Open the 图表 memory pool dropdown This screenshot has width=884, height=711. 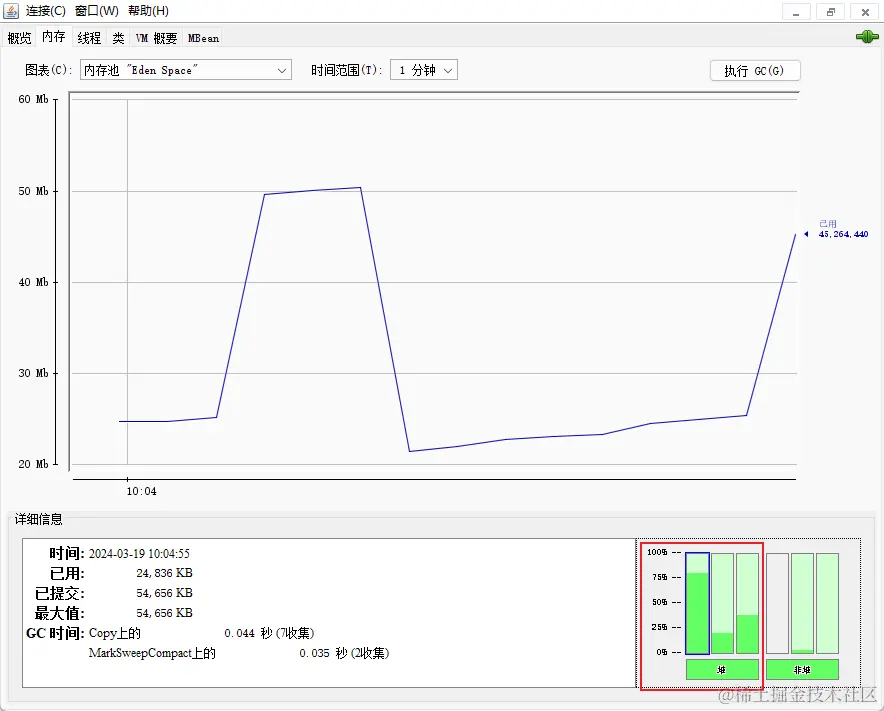point(185,70)
